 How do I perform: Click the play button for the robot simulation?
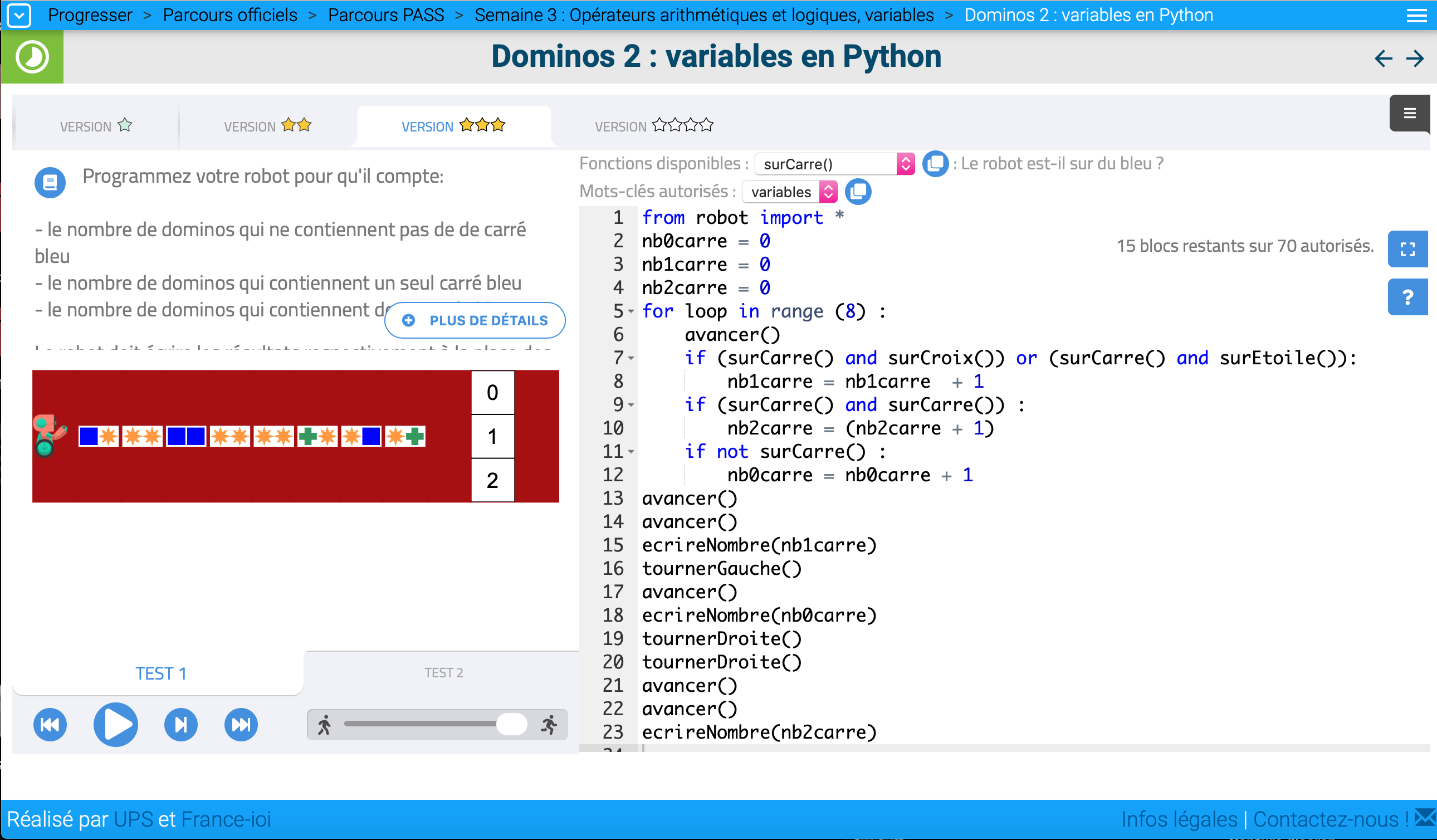click(115, 724)
